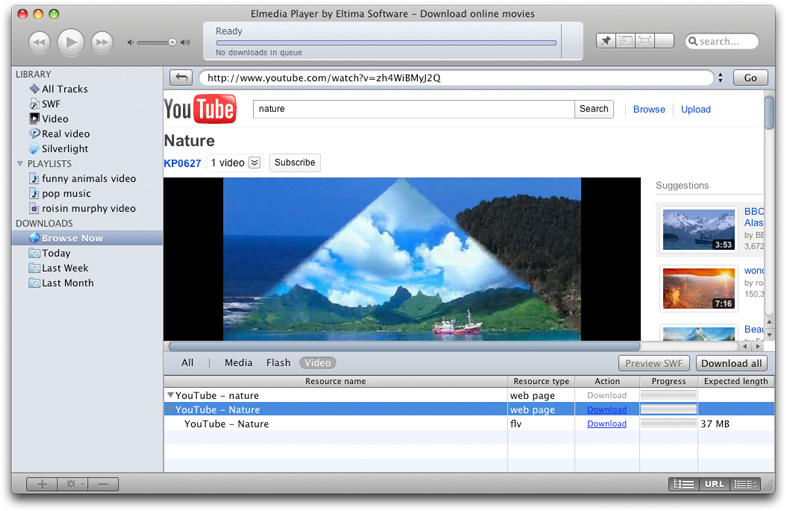Play the current track
The width and height of the screenshot is (786, 511).
(71, 42)
